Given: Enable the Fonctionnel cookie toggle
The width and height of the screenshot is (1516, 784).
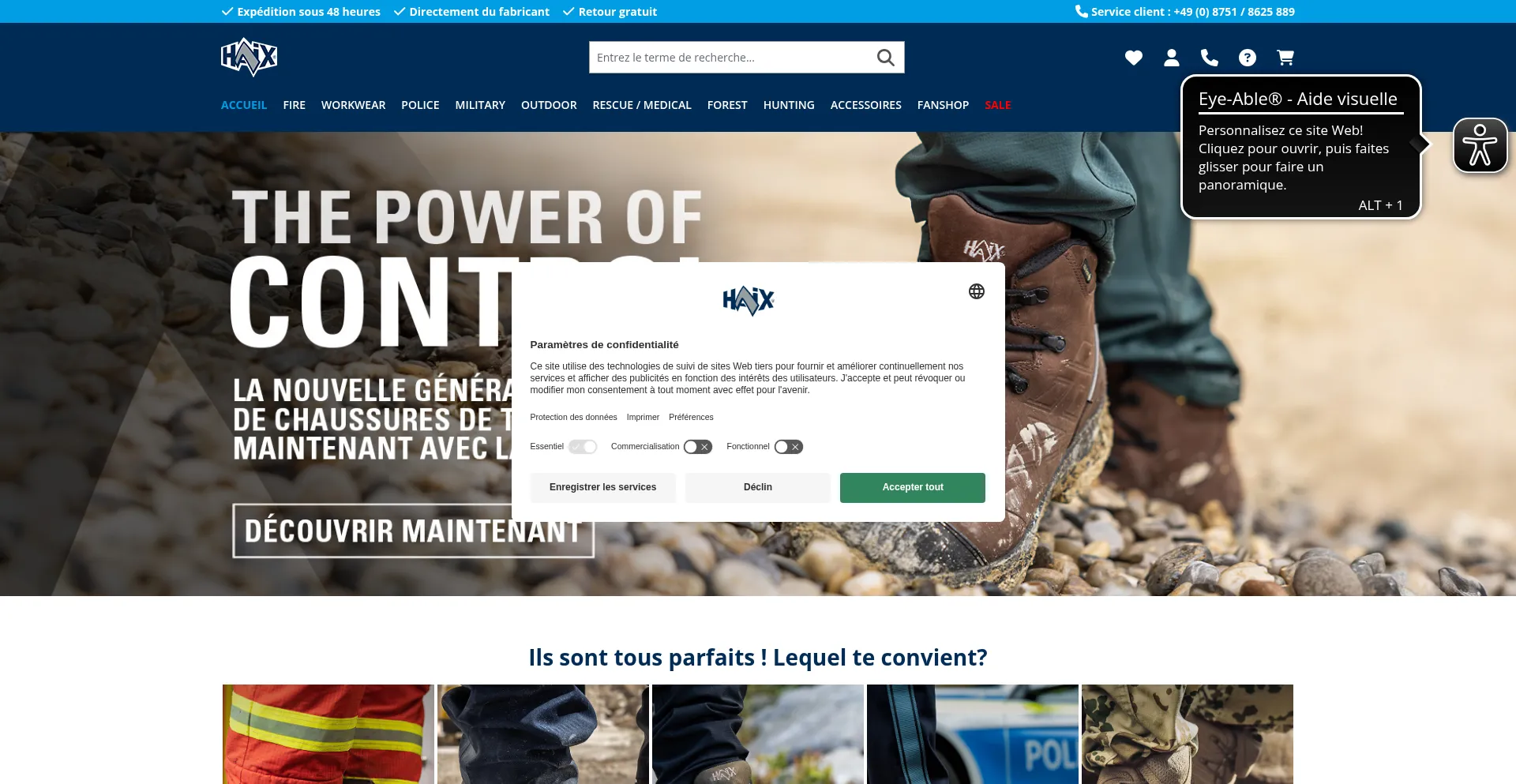Looking at the screenshot, I should pos(788,447).
